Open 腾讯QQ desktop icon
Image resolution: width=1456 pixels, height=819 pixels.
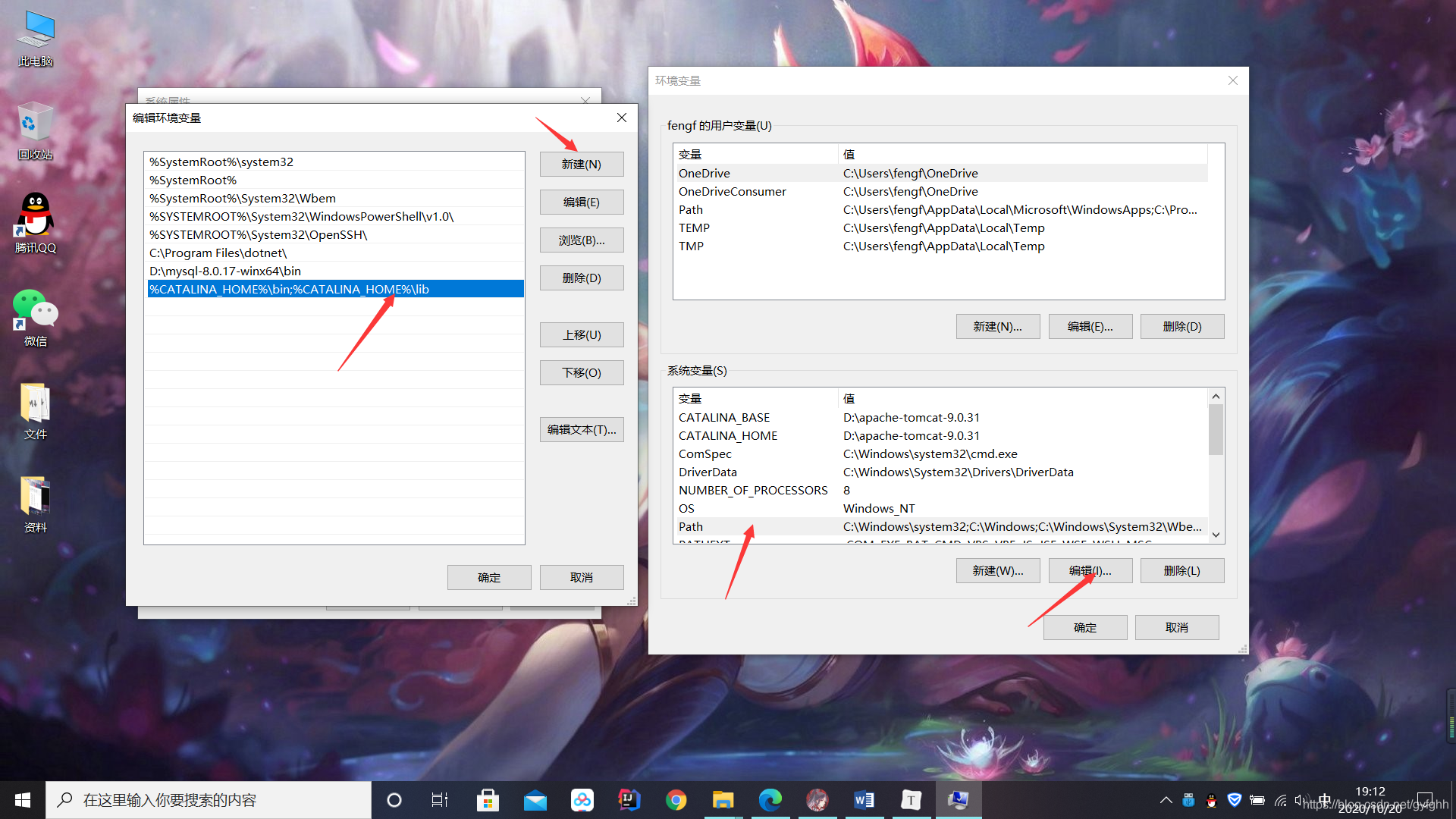point(36,224)
